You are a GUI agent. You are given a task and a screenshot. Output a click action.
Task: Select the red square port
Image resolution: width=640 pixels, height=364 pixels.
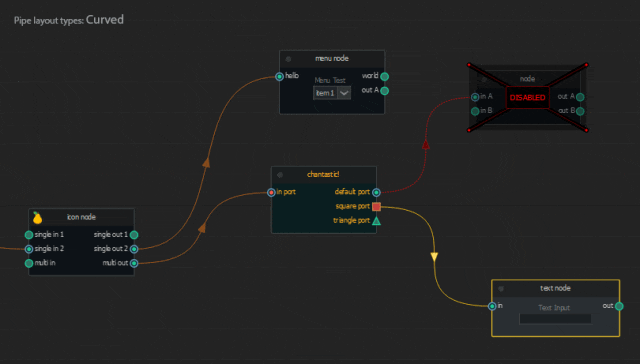click(x=376, y=206)
